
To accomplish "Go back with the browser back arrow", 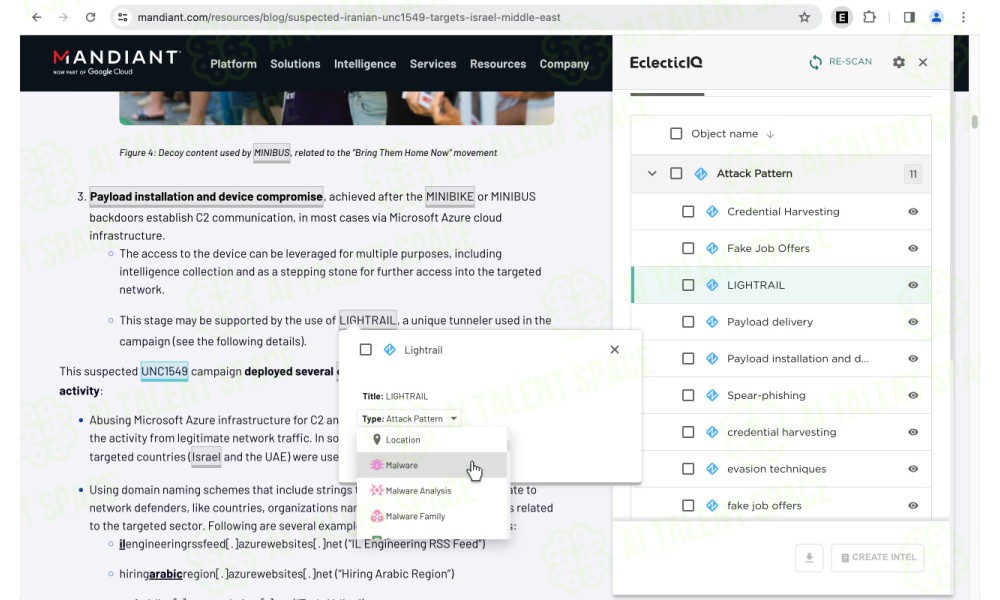I will (x=36, y=17).
